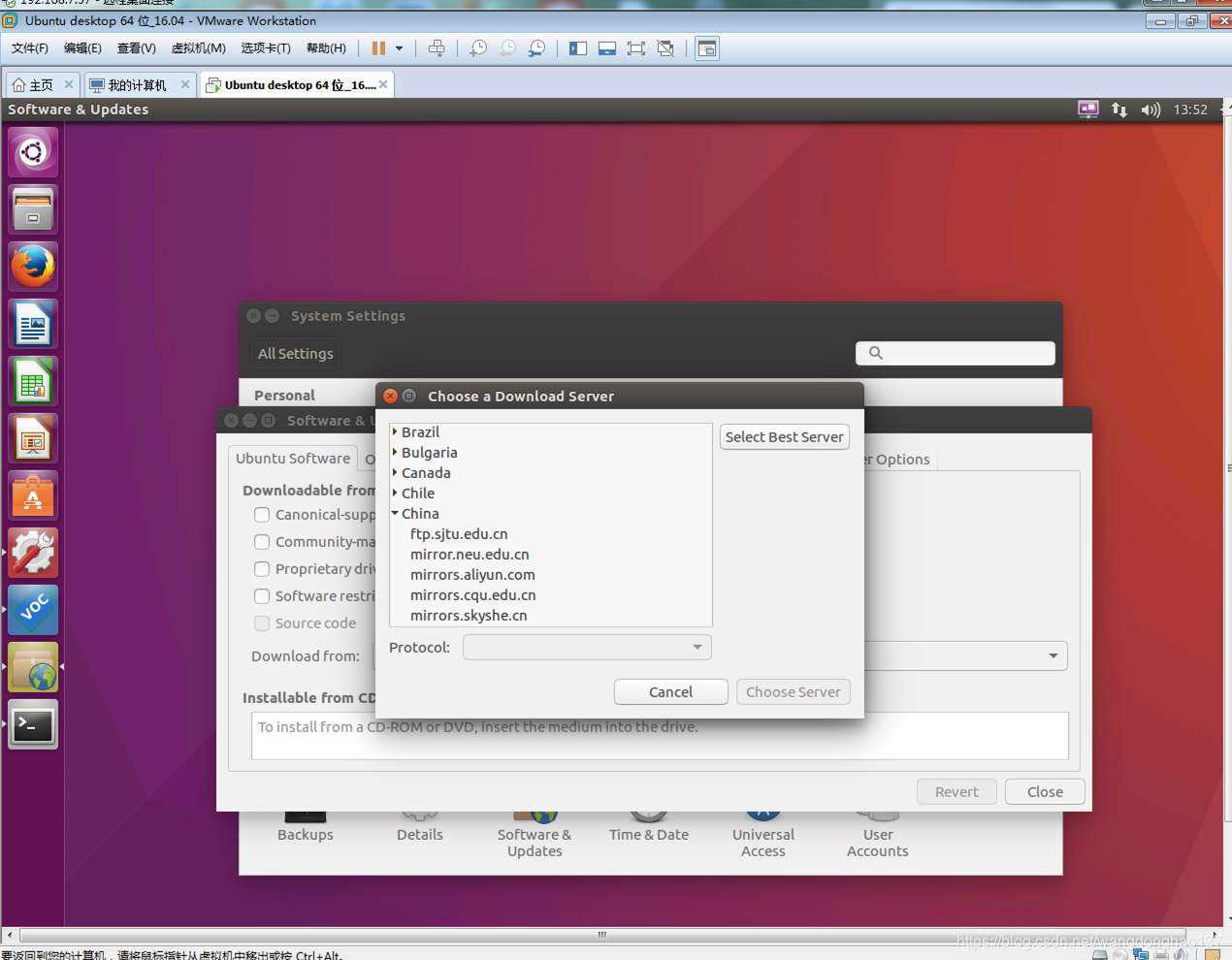1232x960 pixels.
Task: Open Terminal from the launcher
Action: click(x=33, y=724)
